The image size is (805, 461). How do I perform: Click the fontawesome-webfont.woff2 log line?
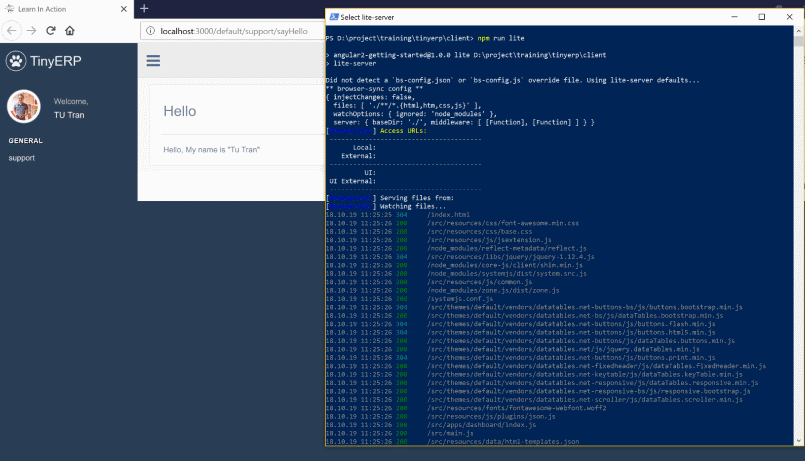click(x=466, y=408)
